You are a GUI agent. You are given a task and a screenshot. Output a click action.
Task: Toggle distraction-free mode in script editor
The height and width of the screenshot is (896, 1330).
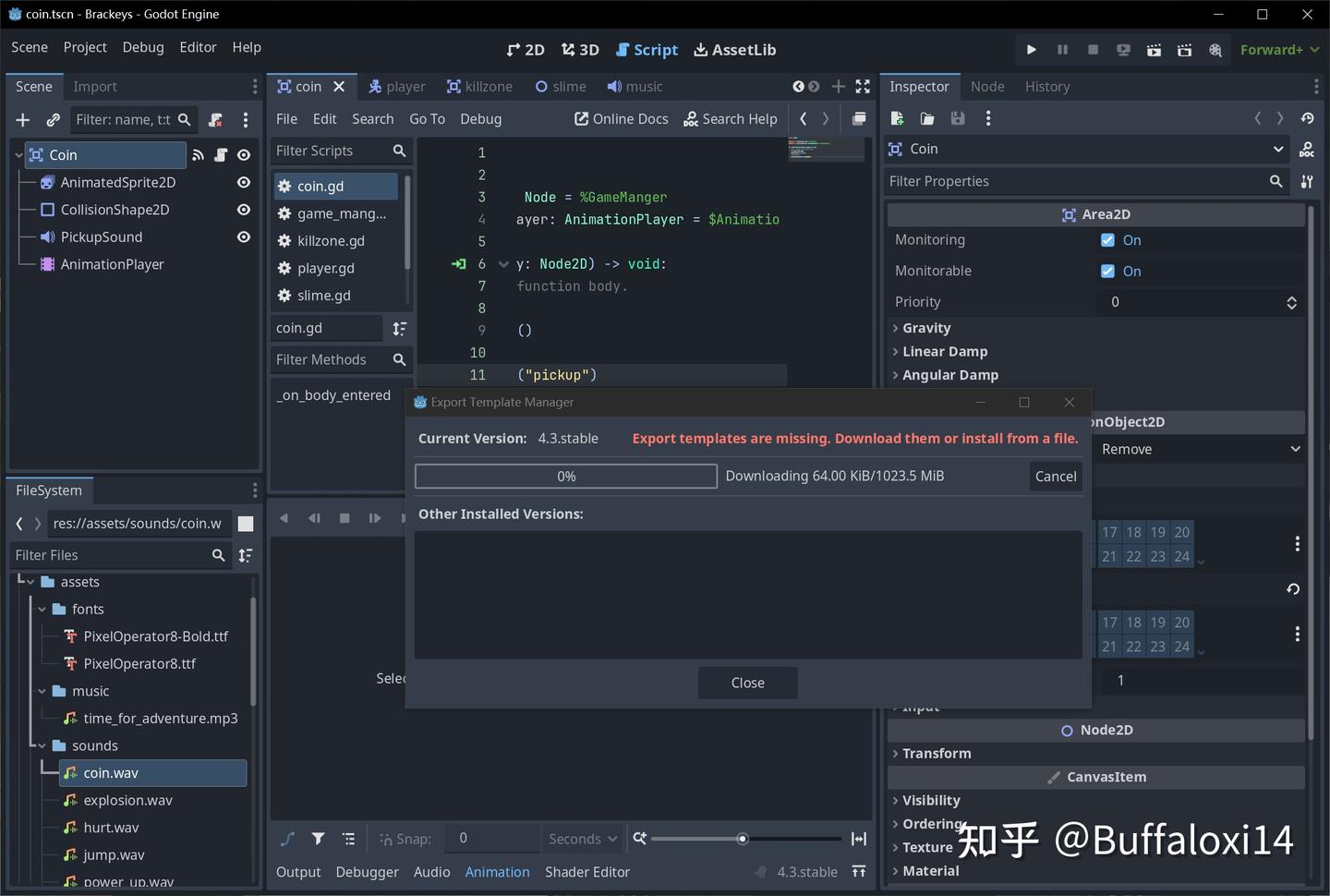(x=863, y=86)
